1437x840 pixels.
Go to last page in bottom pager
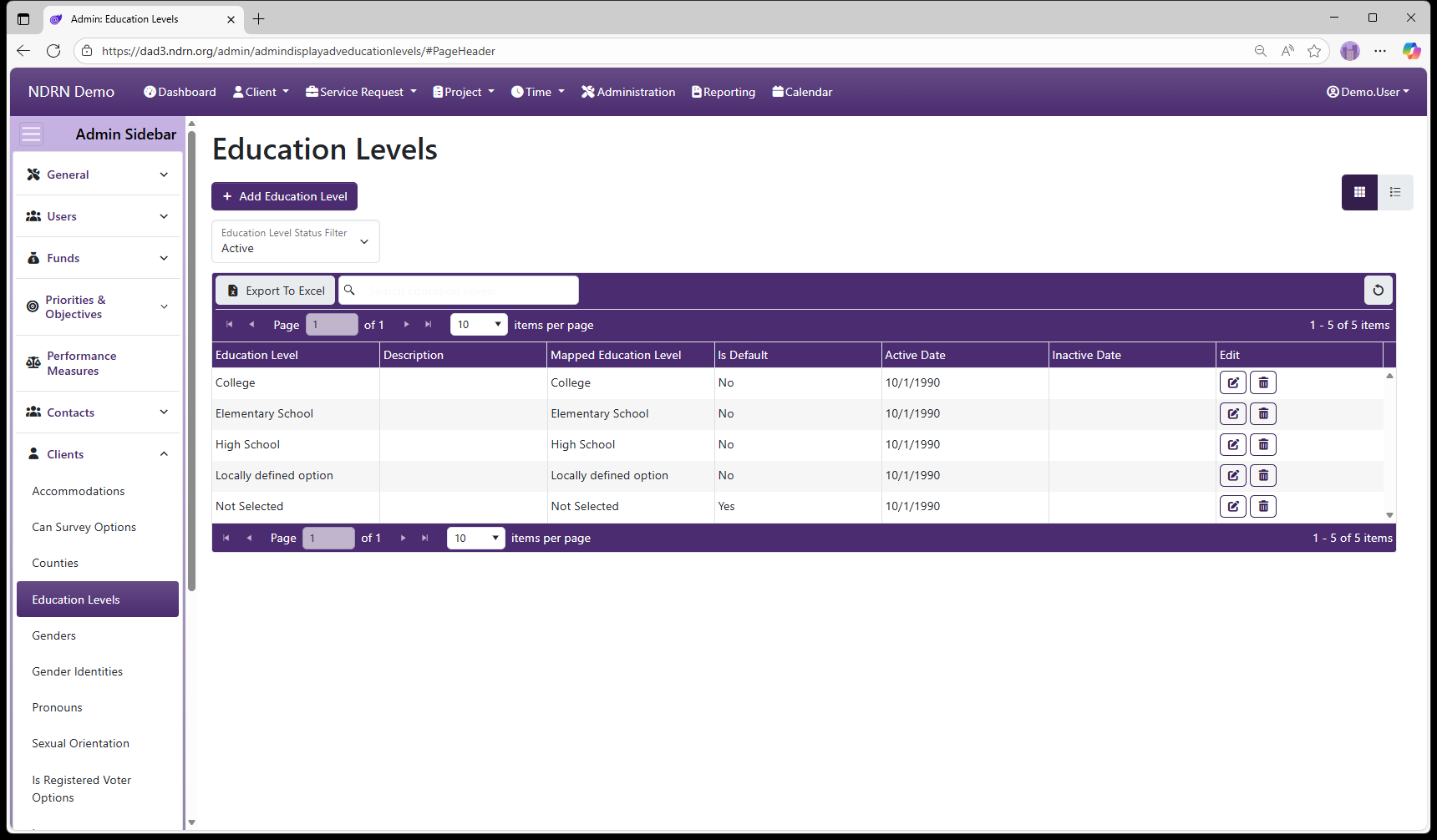pyautogui.click(x=425, y=538)
